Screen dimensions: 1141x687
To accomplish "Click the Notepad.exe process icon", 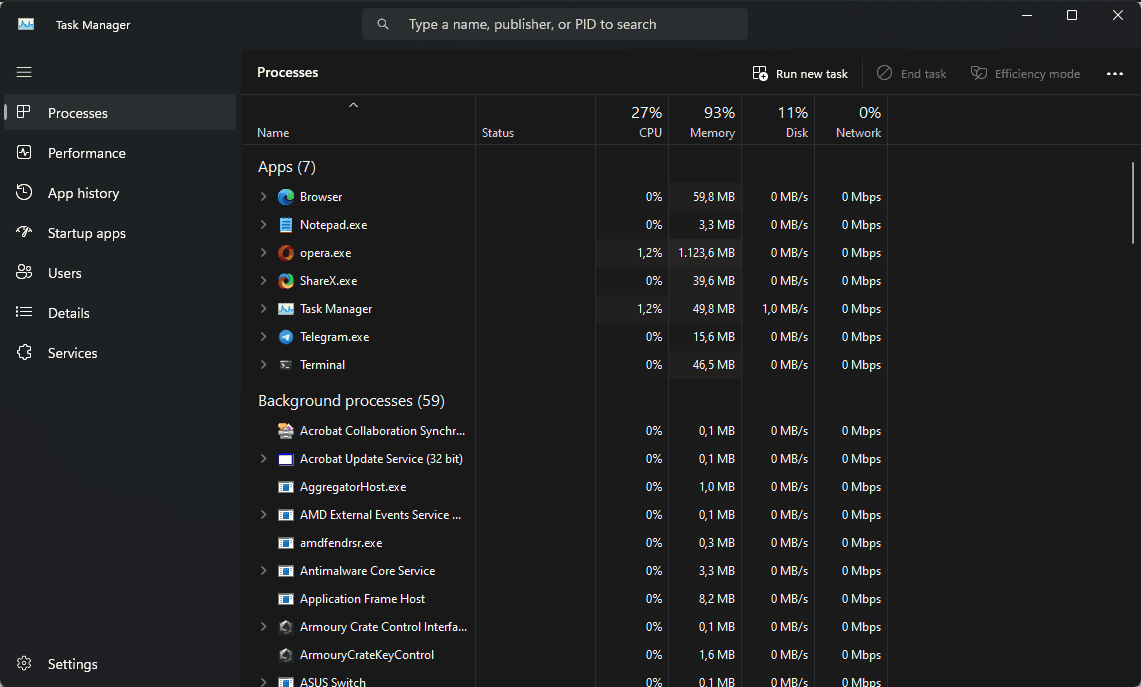I will tap(286, 225).
